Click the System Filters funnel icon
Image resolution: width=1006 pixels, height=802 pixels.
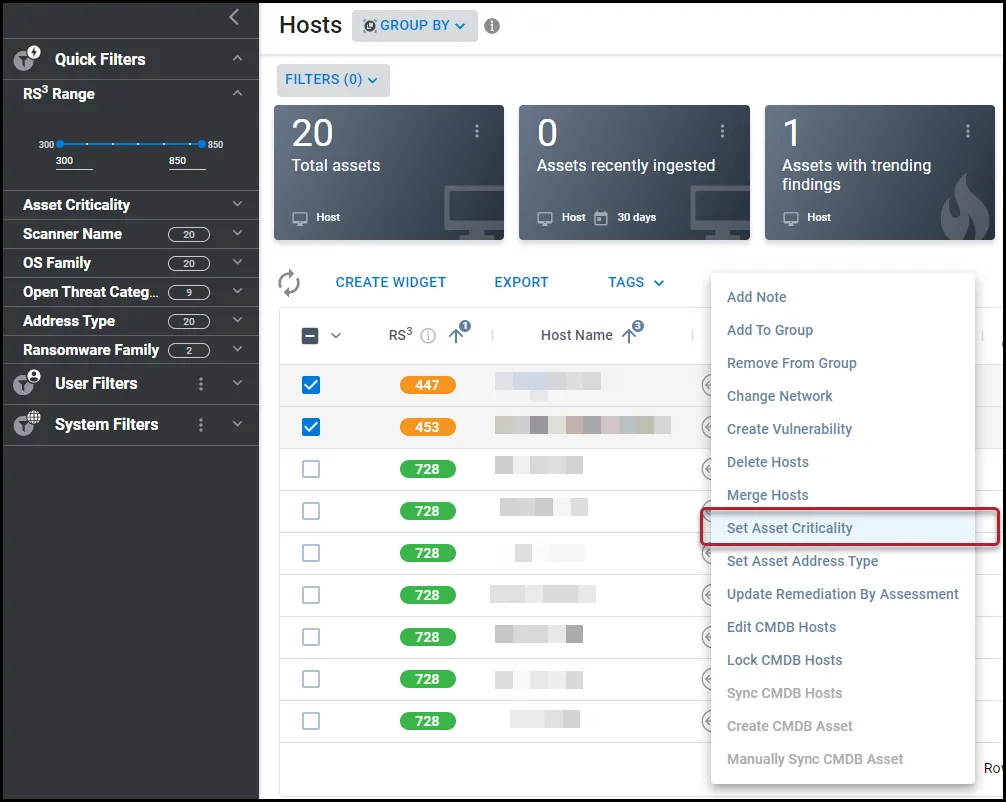tap(27, 424)
